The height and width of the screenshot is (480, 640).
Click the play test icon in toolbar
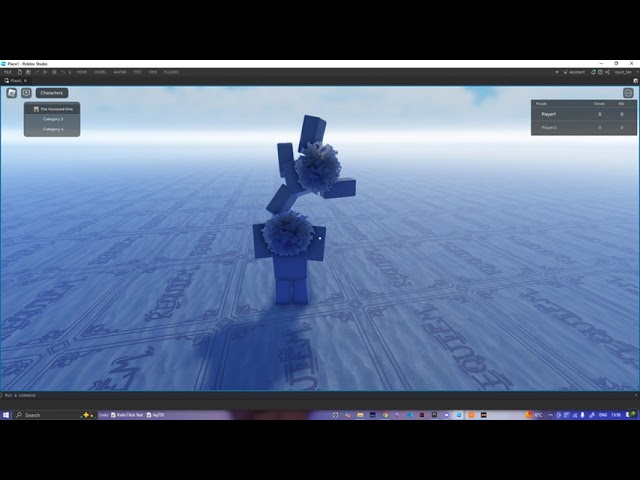point(45,72)
